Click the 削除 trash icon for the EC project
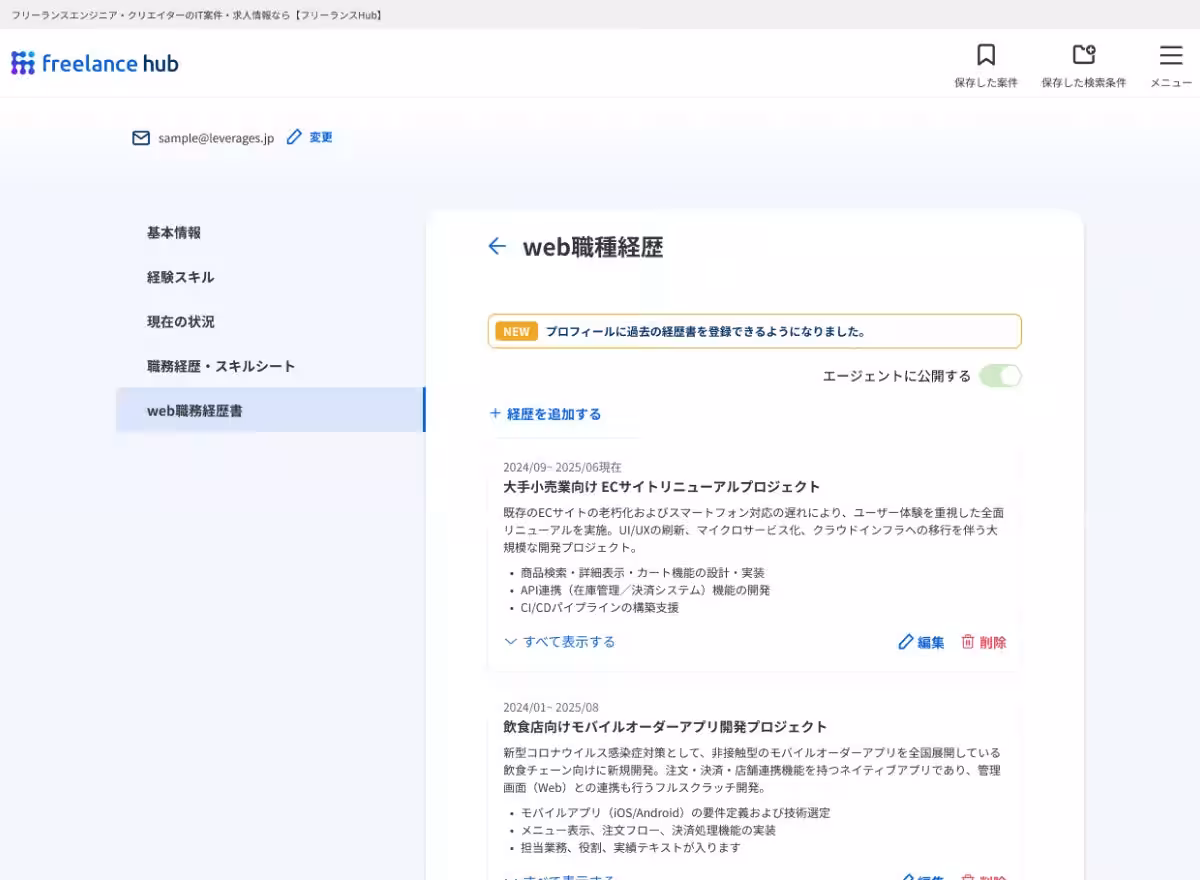Image resolution: width=1200 pixels, height=880 pixels. point(966,643)
